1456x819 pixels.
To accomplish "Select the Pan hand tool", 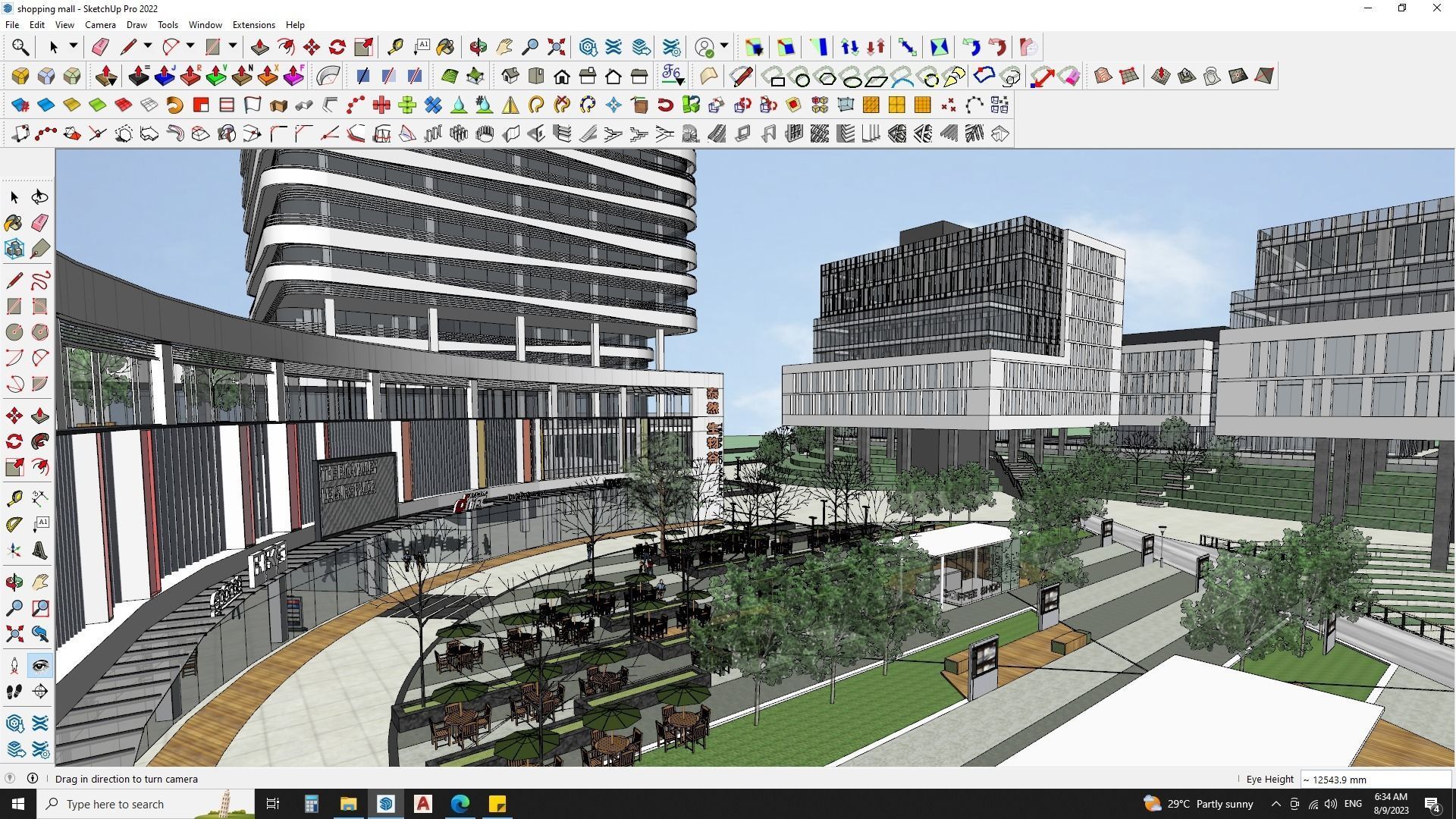I will (504, 47).
